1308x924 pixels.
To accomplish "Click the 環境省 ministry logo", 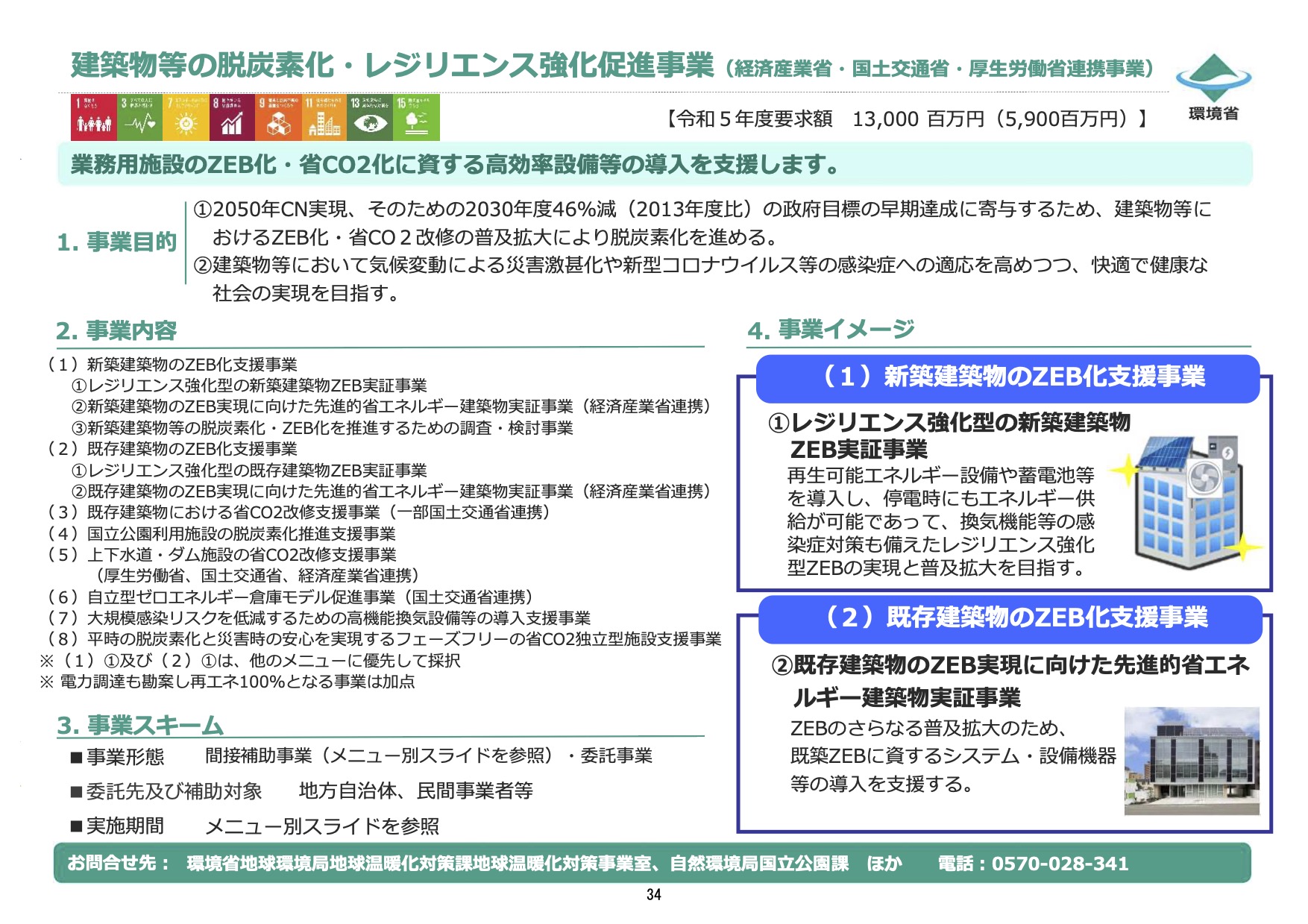I will coord(1213,87).
